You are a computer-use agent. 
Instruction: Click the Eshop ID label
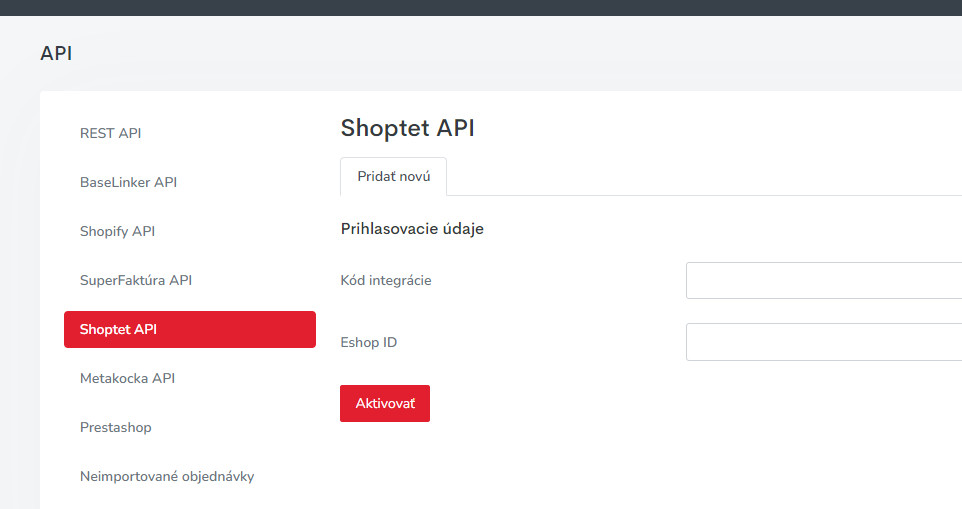[369, 342]
